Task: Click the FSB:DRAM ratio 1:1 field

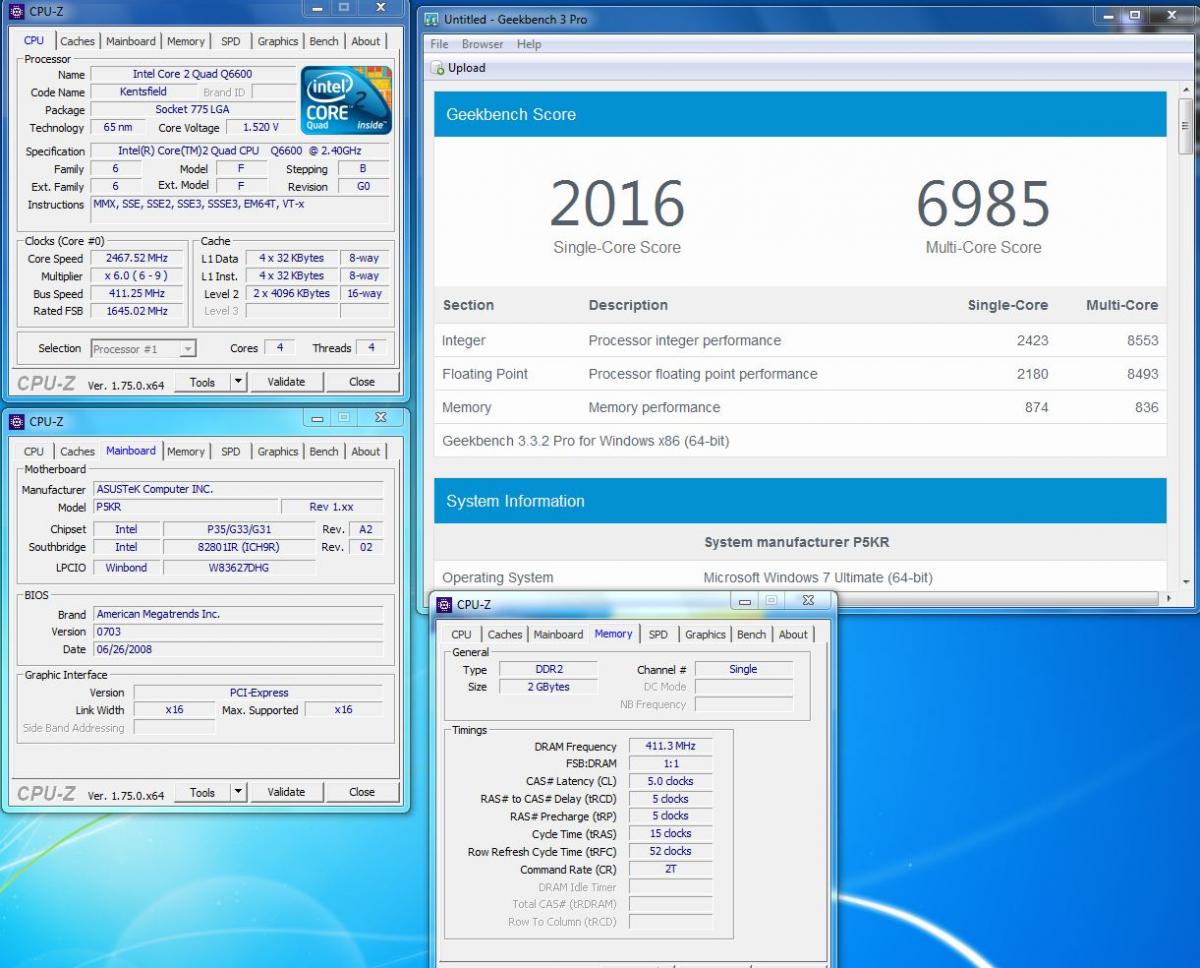Action: click(671, 764)
